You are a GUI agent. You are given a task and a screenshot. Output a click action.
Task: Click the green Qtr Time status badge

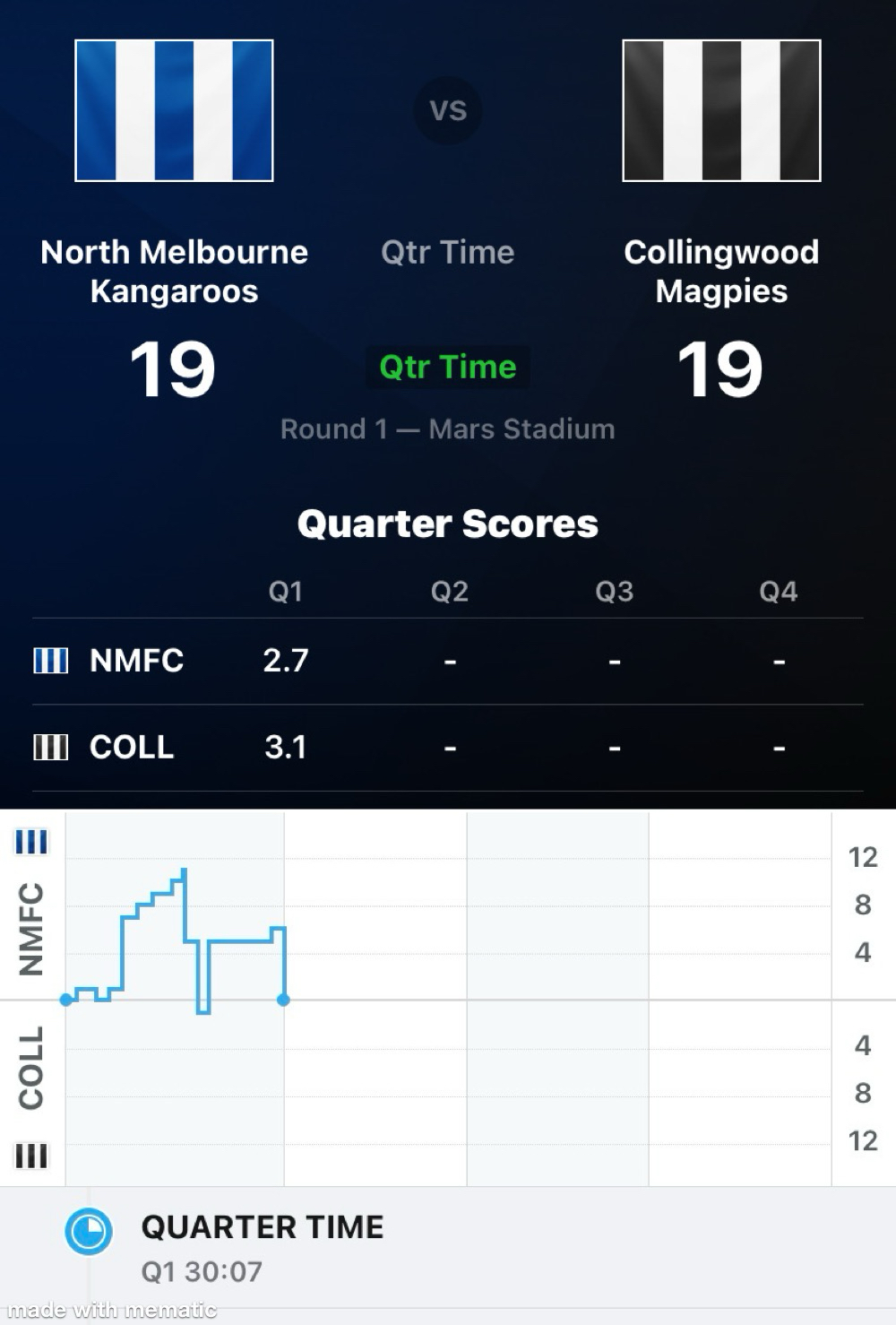448,367
